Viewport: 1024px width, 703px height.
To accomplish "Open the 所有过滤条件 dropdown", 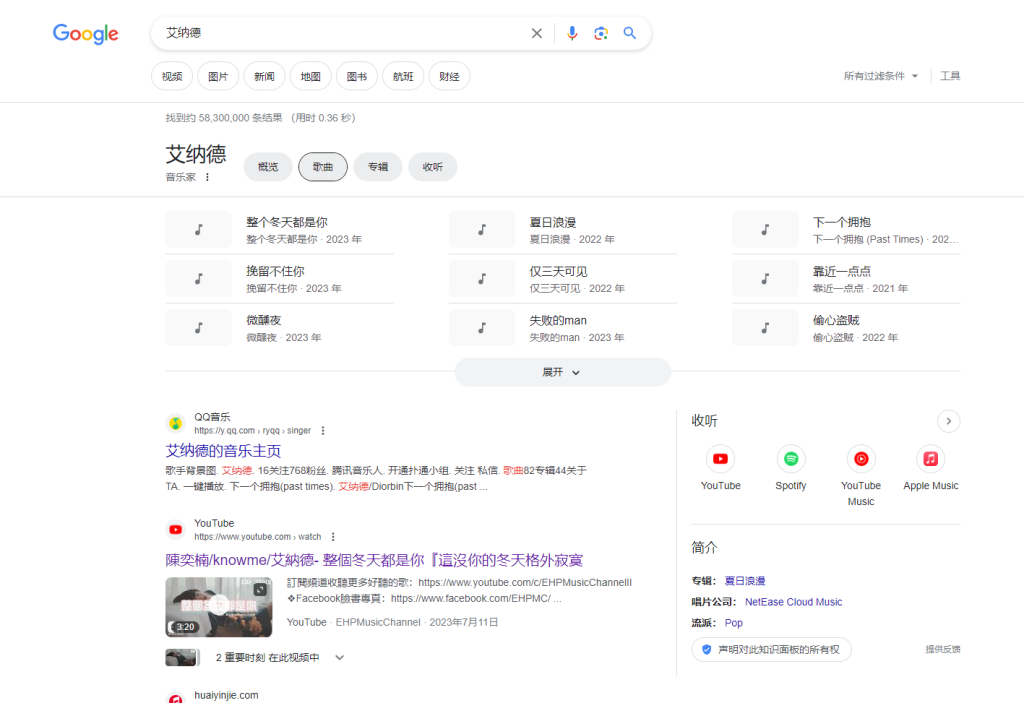I will [x=880, y=76].
